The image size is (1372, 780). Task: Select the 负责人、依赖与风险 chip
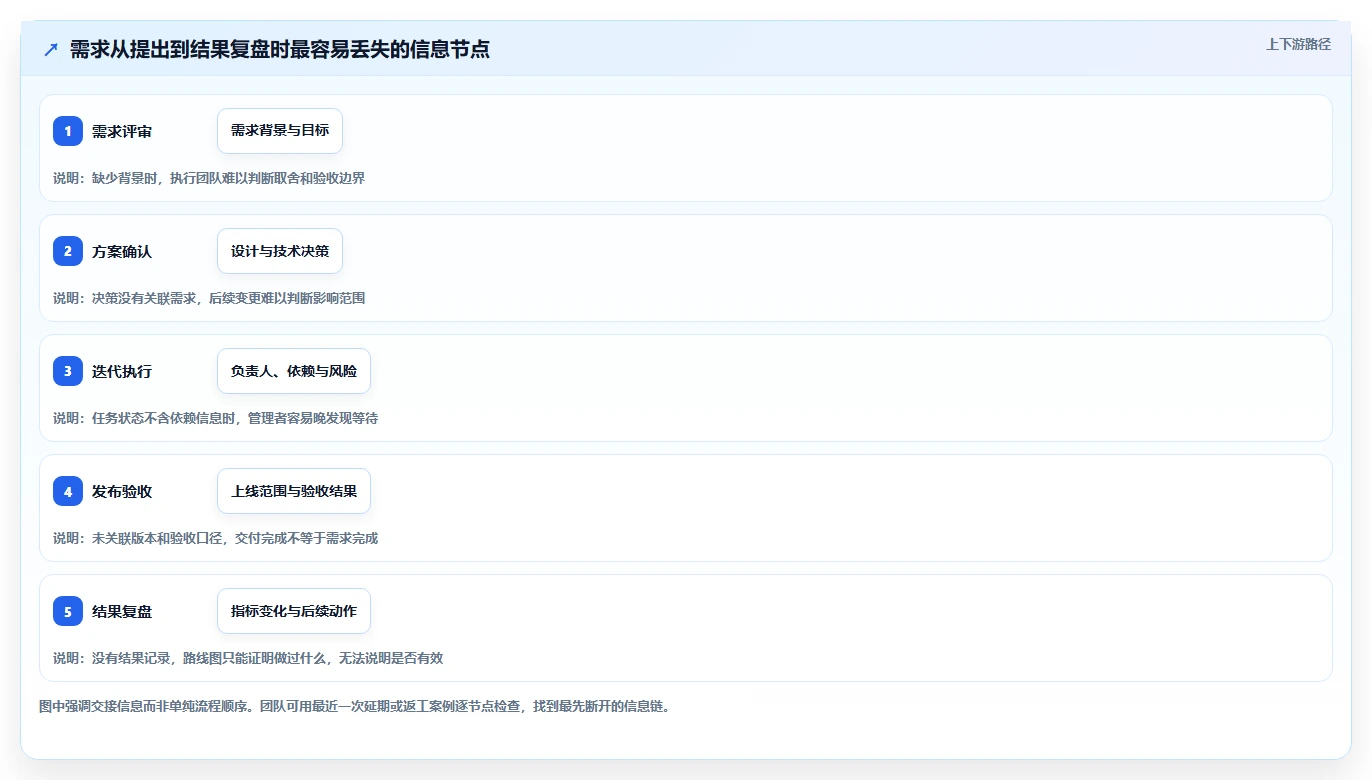[x=294, y=371]
